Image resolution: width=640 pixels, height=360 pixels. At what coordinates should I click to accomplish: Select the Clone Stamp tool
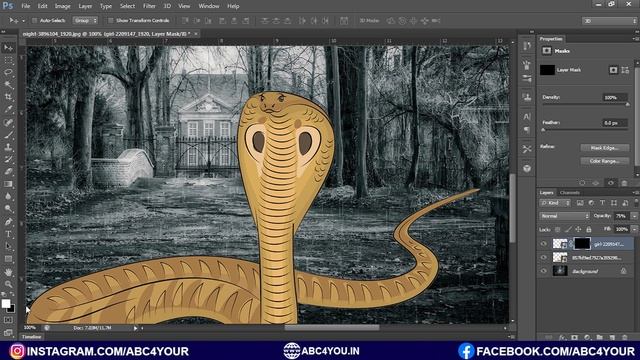click(8, 147)
